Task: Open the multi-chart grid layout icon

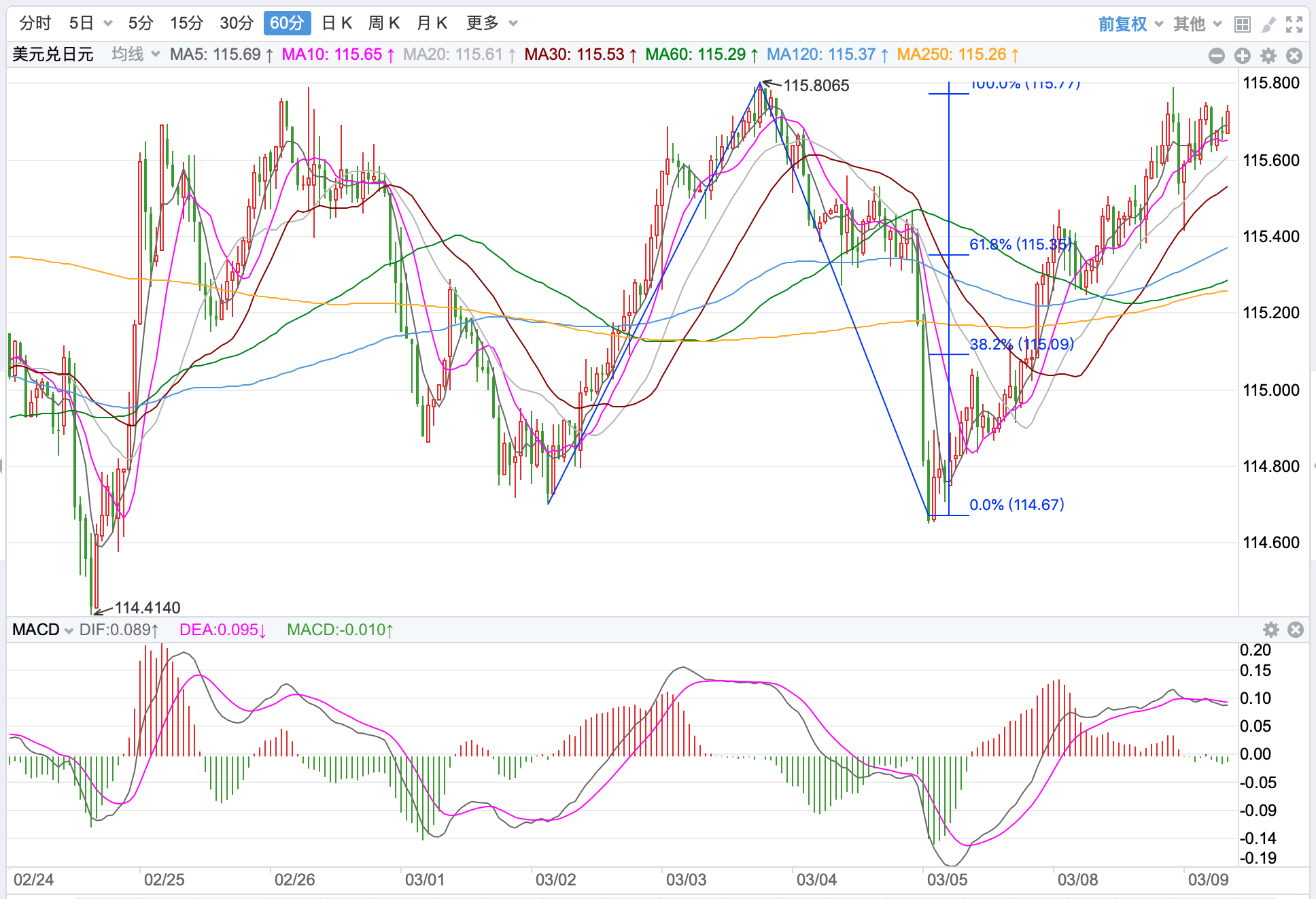Action: pos(1243,24)
